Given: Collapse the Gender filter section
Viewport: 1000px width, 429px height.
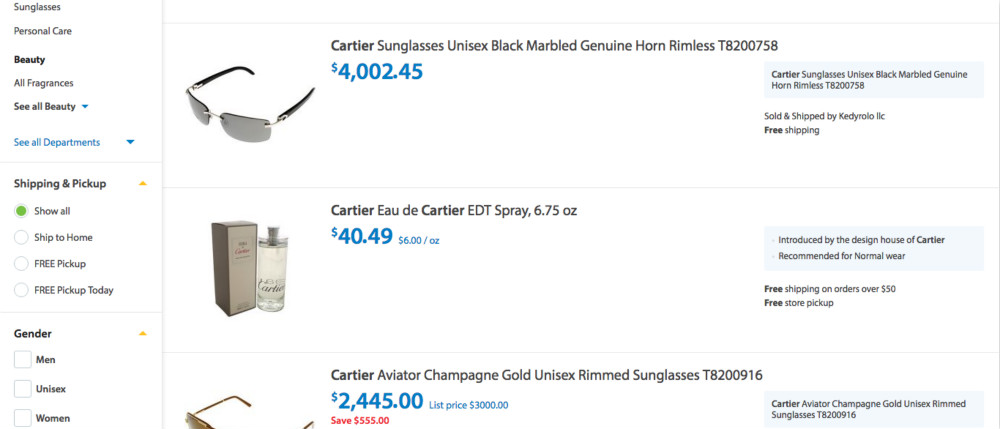Looking at the screenshot, I should (143, 334).
